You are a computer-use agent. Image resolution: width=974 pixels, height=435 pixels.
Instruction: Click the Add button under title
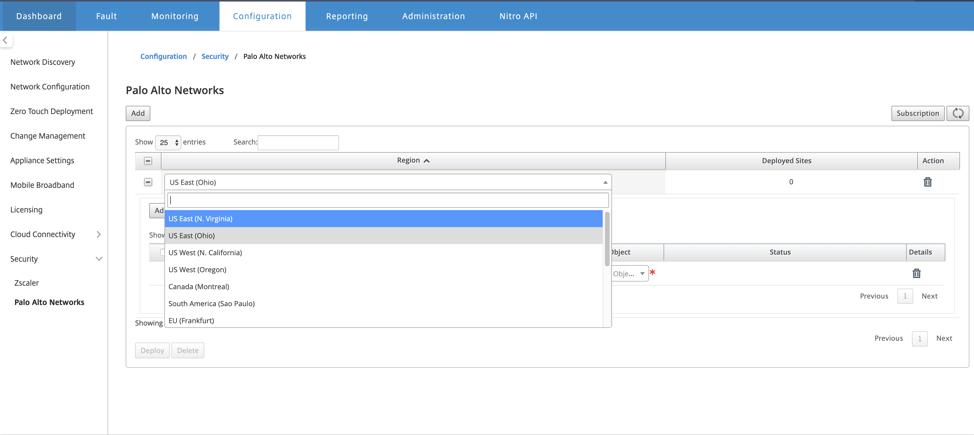138,113
